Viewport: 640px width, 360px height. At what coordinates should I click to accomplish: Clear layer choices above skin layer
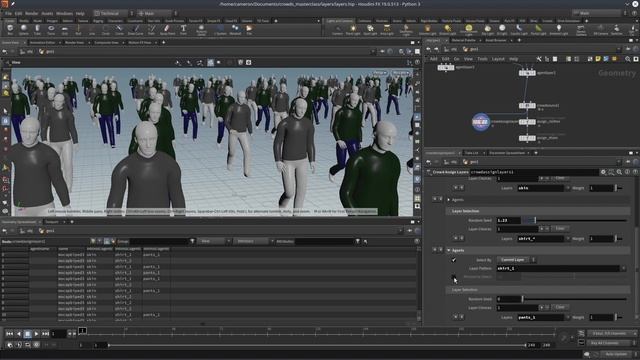560,178
